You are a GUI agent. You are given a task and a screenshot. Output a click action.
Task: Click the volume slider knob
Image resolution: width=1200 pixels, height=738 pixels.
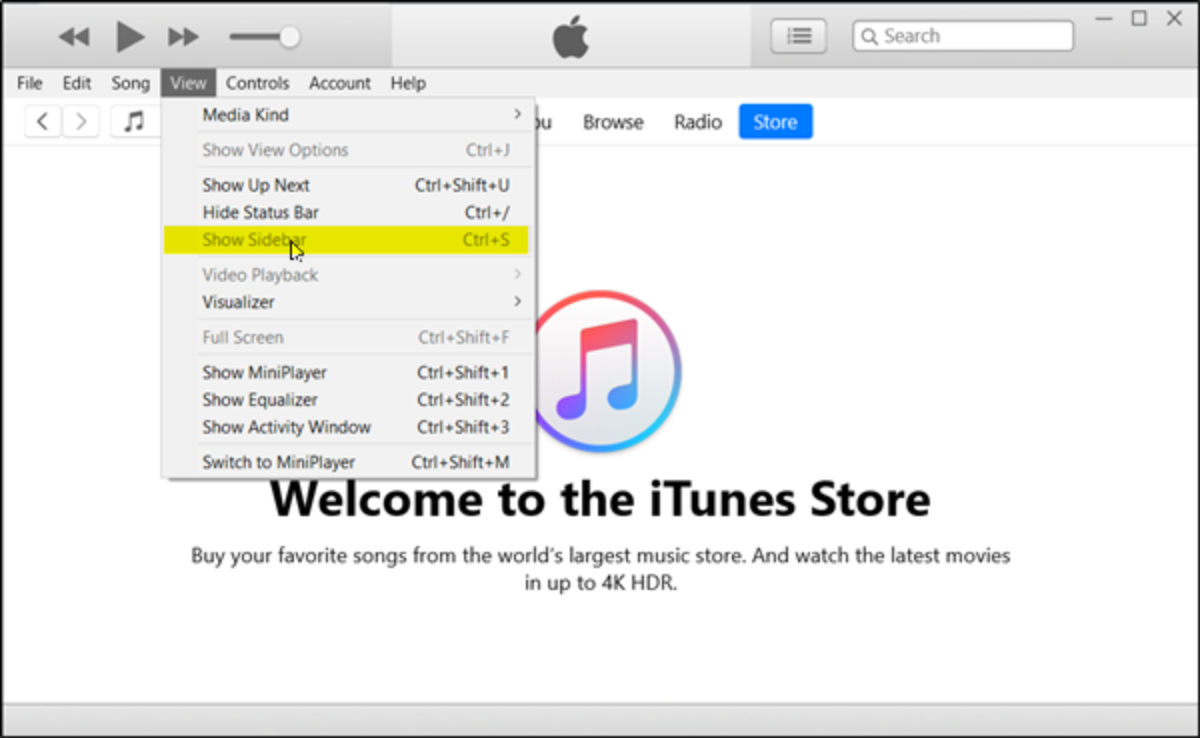click(x=289, y=37)
